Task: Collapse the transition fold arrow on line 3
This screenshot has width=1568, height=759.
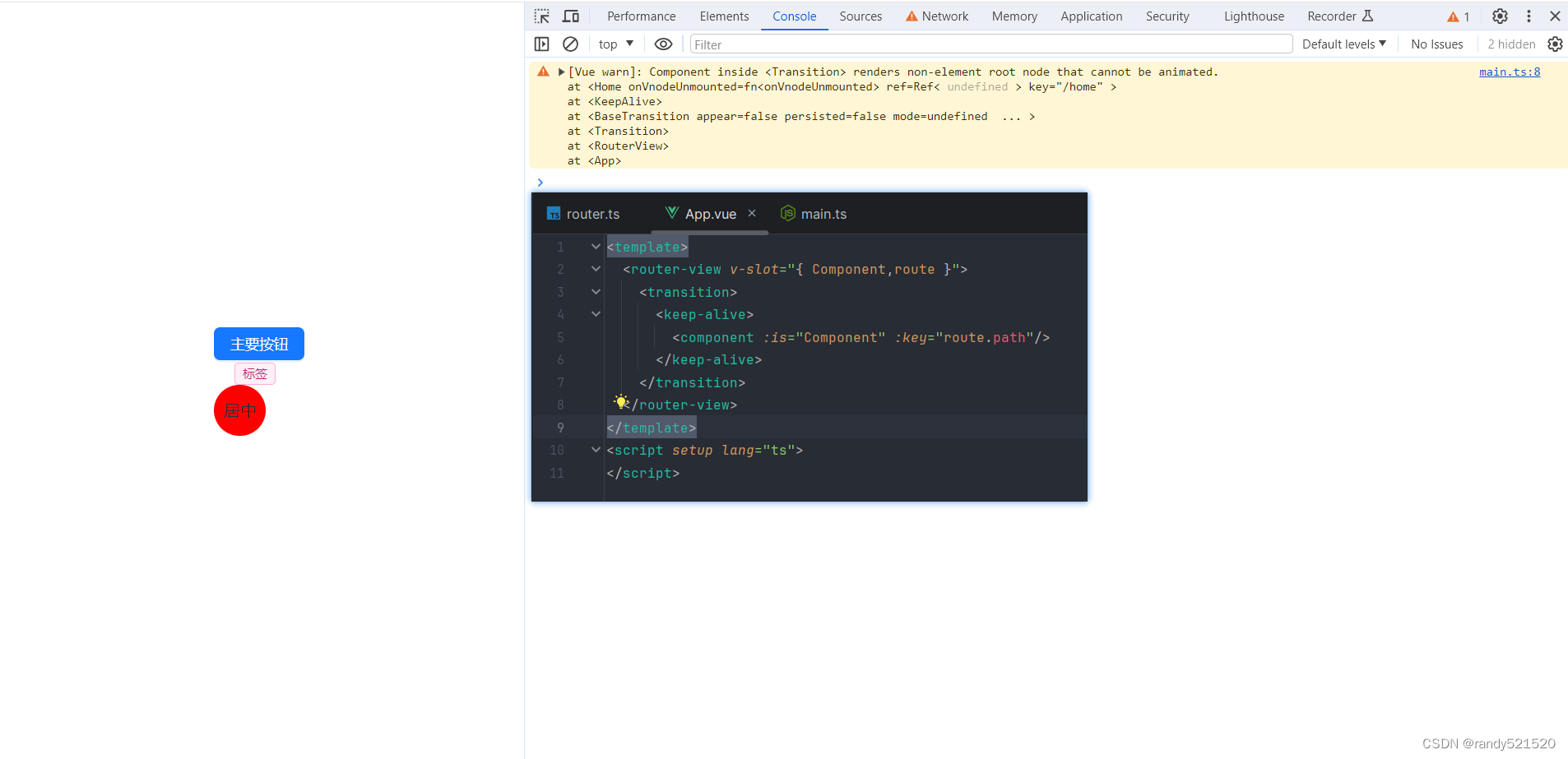Action: point(596,292)
